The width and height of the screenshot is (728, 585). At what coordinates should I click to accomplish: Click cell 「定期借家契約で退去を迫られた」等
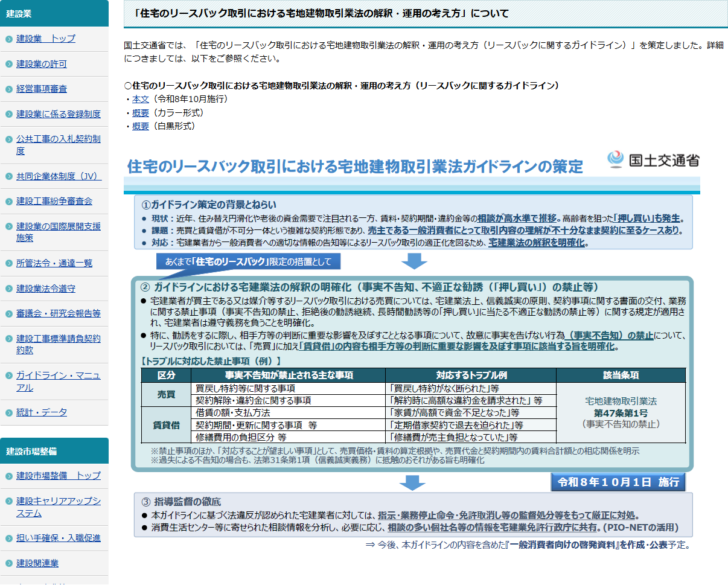tap(471, 425)
